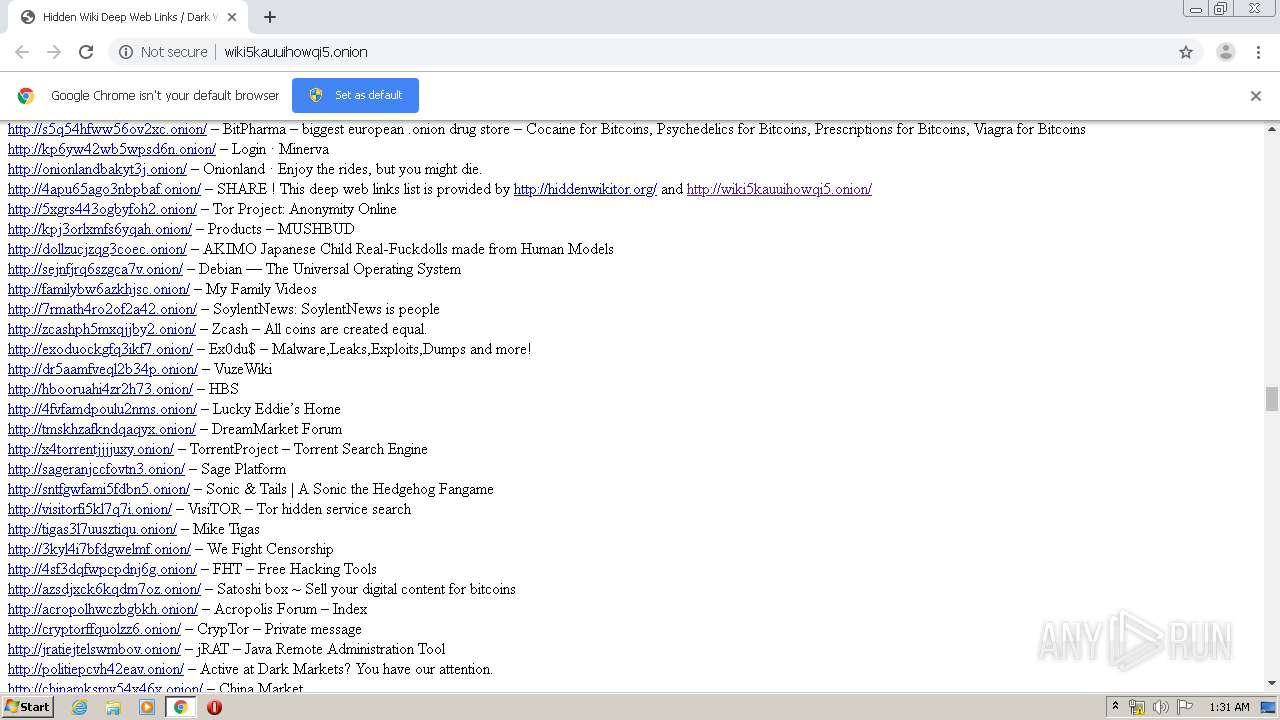Click the Chrome icon in the taskbar
This screenshot has height=720, width=1280.
pyautogui.click(x=180, y=707)
